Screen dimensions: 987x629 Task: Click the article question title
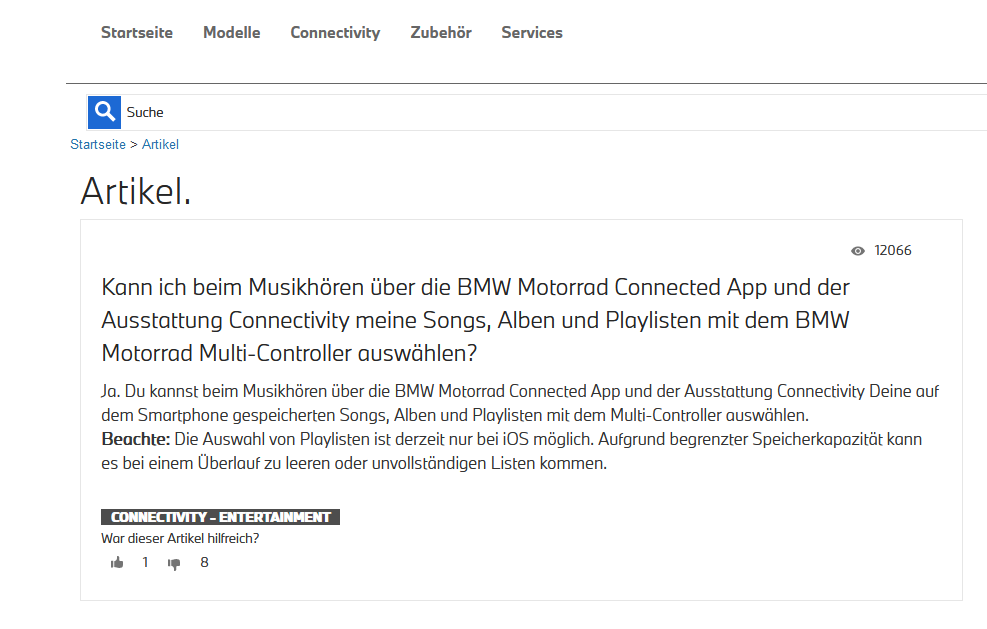pyautogui.click(x=475, y=320)
